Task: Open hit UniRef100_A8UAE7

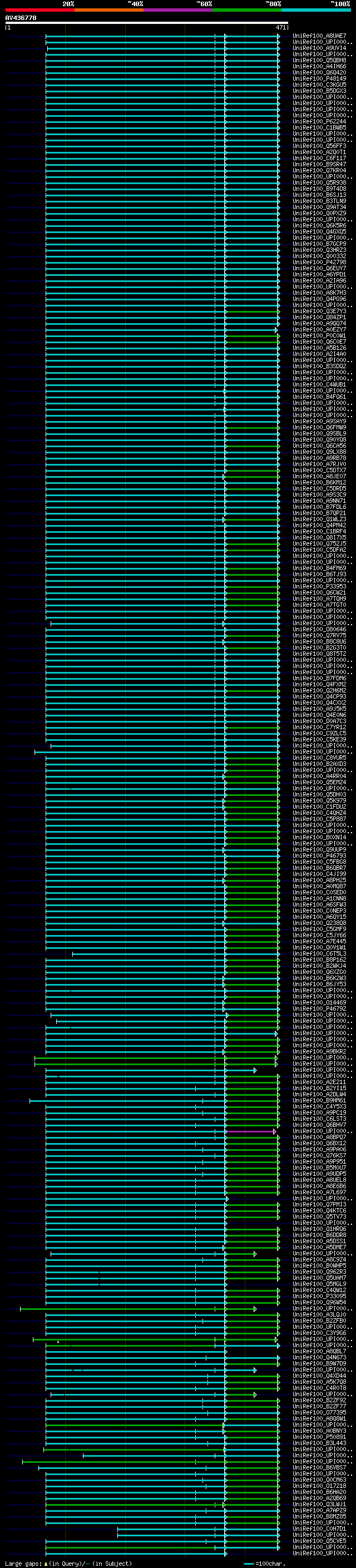Action: coord(319,36)
